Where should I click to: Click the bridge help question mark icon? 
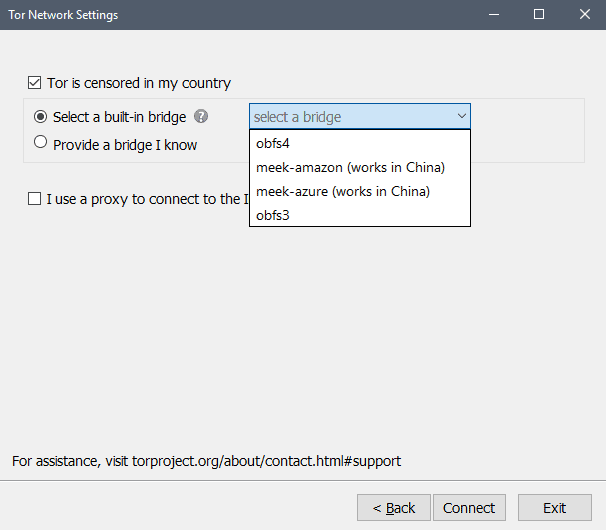coord(201,116)
